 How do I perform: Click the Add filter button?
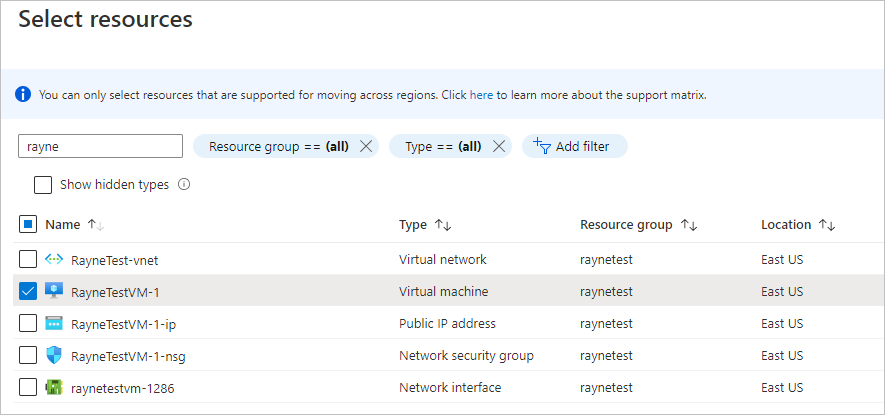click(574, 146)
